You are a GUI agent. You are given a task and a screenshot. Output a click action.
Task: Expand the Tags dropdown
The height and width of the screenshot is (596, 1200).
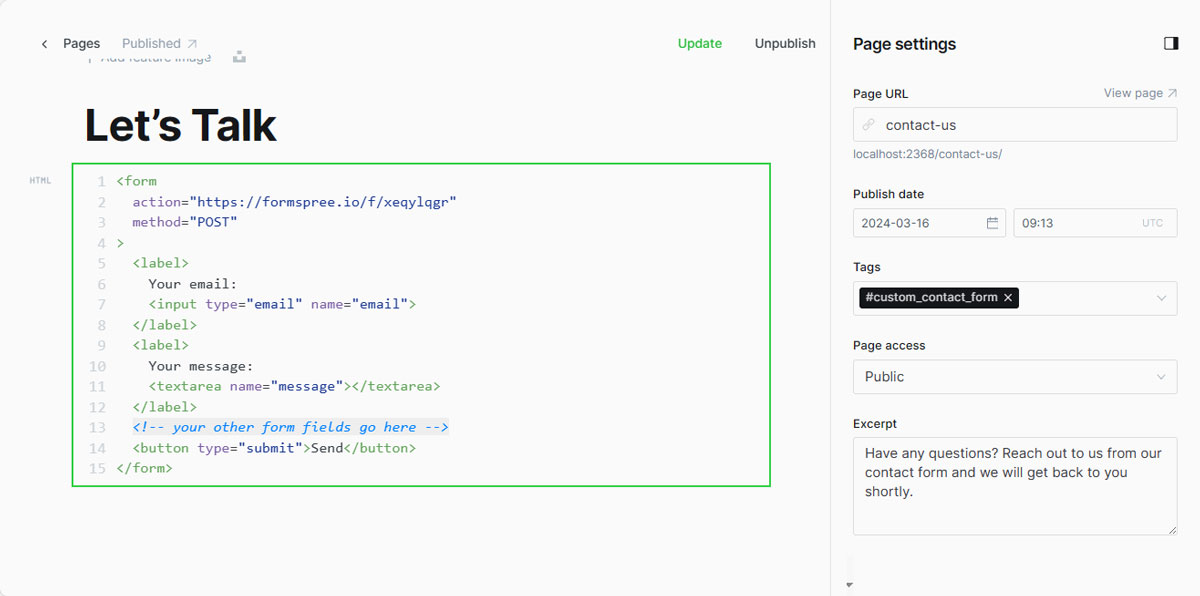point(1160,298)
